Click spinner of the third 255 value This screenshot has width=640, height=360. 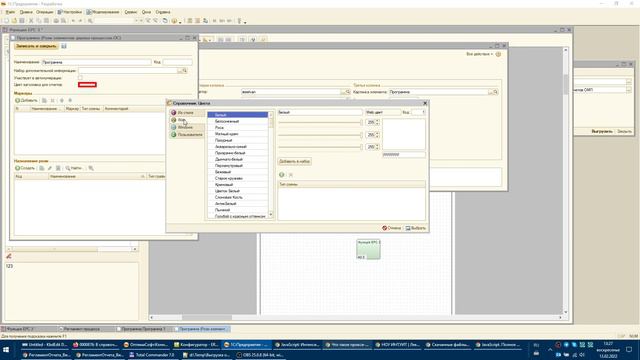pyautogui.click(x=378, y=147)
